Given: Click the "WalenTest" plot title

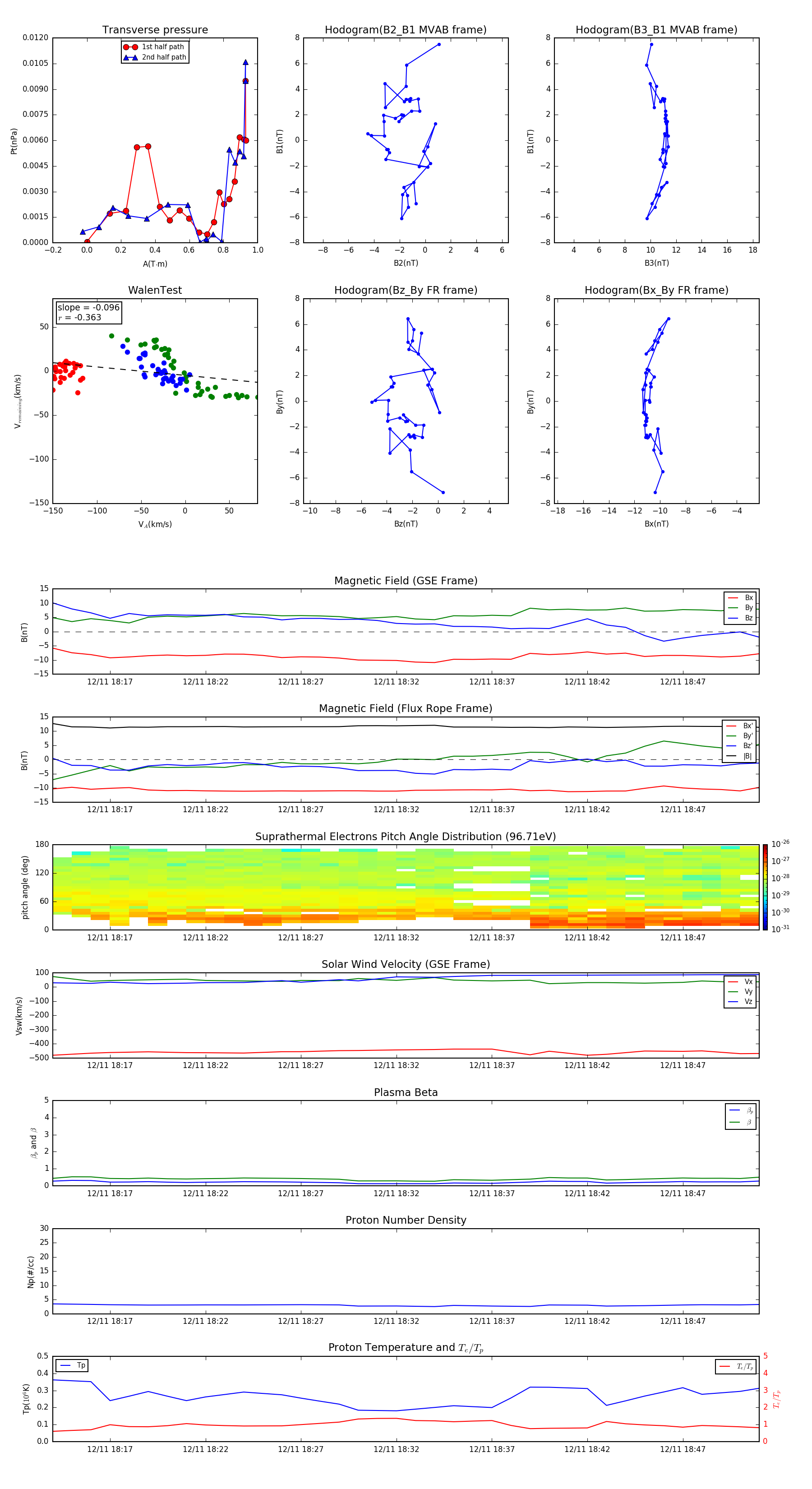Looking at the screenshot, I should coord(155,290).
